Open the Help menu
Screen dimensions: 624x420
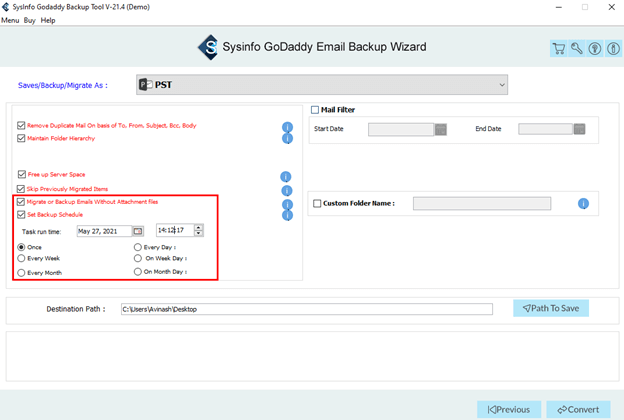[48, 20]
